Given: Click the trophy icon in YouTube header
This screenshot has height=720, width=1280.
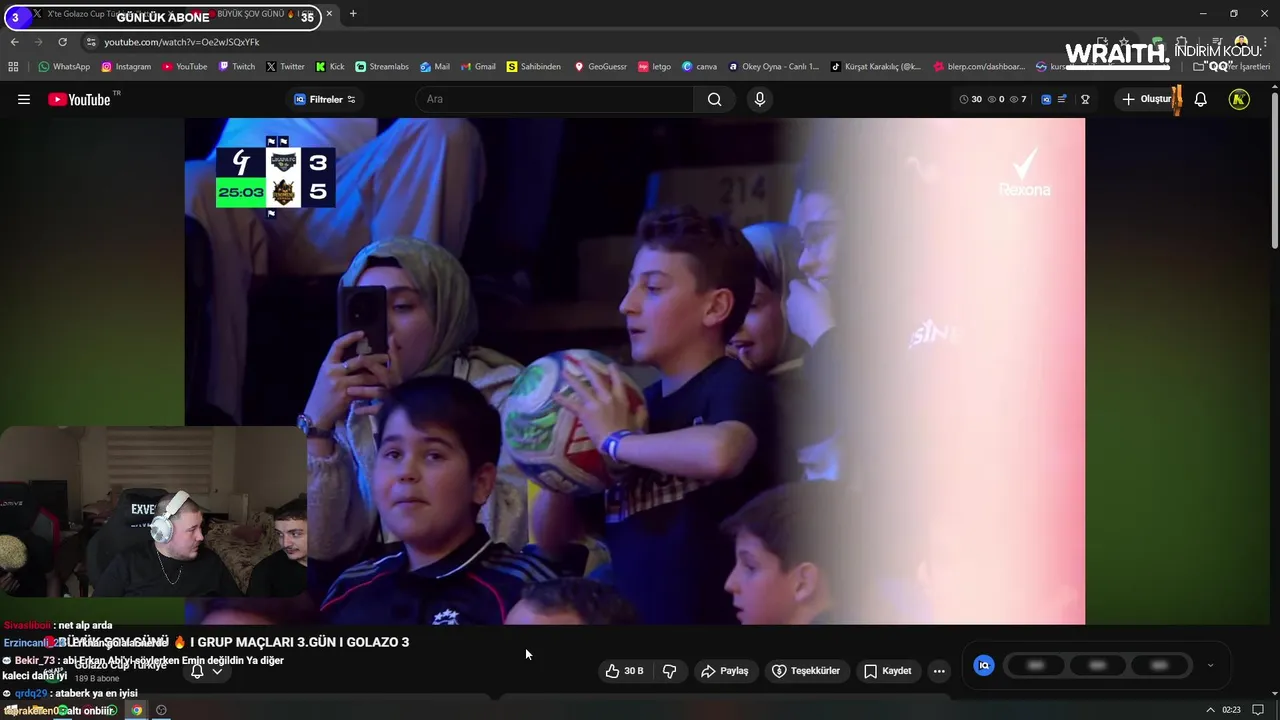Looking at the screenshot, I should coord(1085,99).
